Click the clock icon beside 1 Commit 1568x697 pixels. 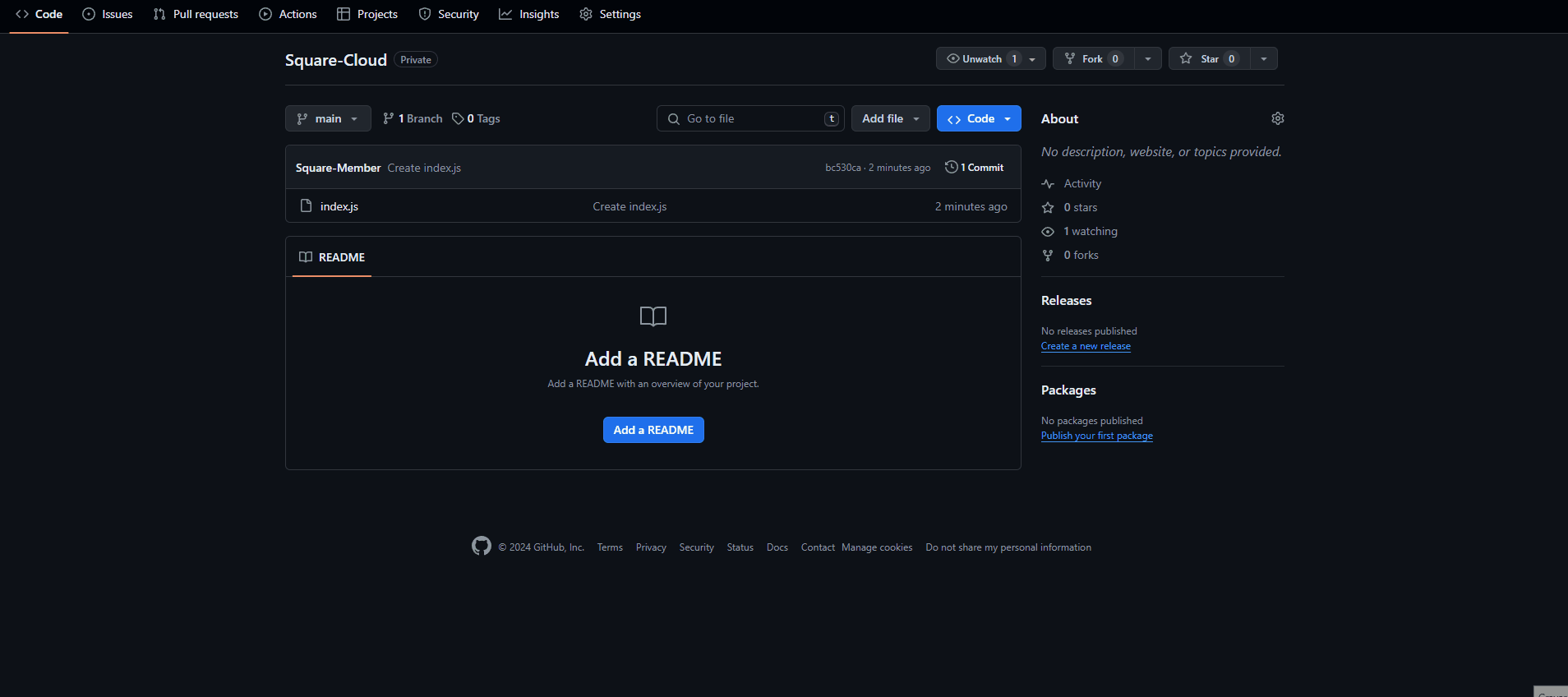click(x=952, y=167)
